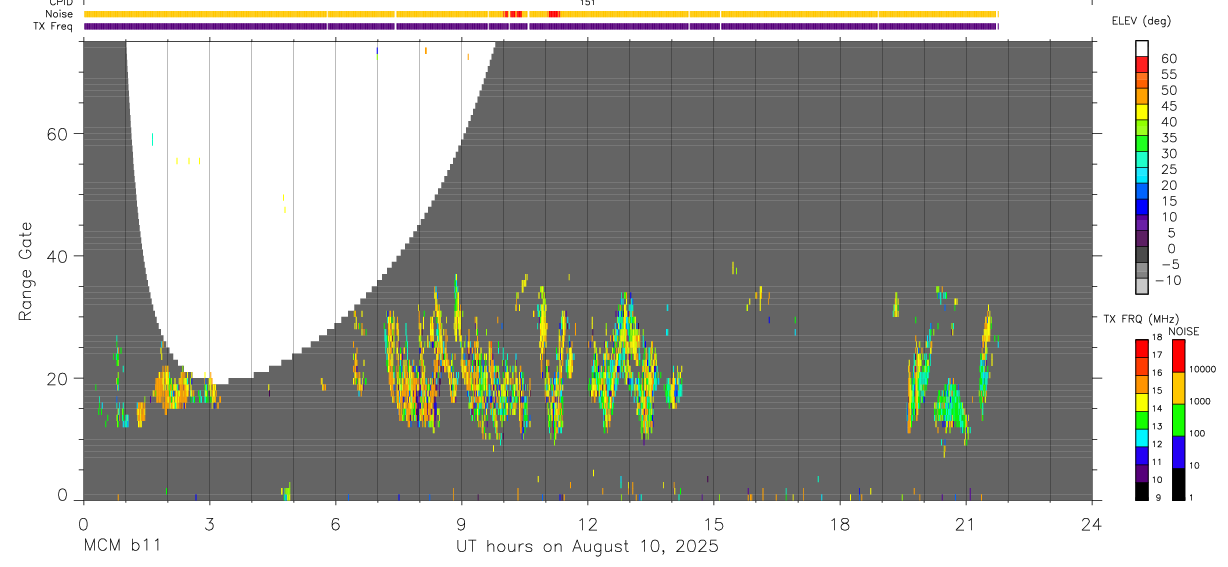
Task: Click the 18 tick on UT hours axis
Action: 840,523
